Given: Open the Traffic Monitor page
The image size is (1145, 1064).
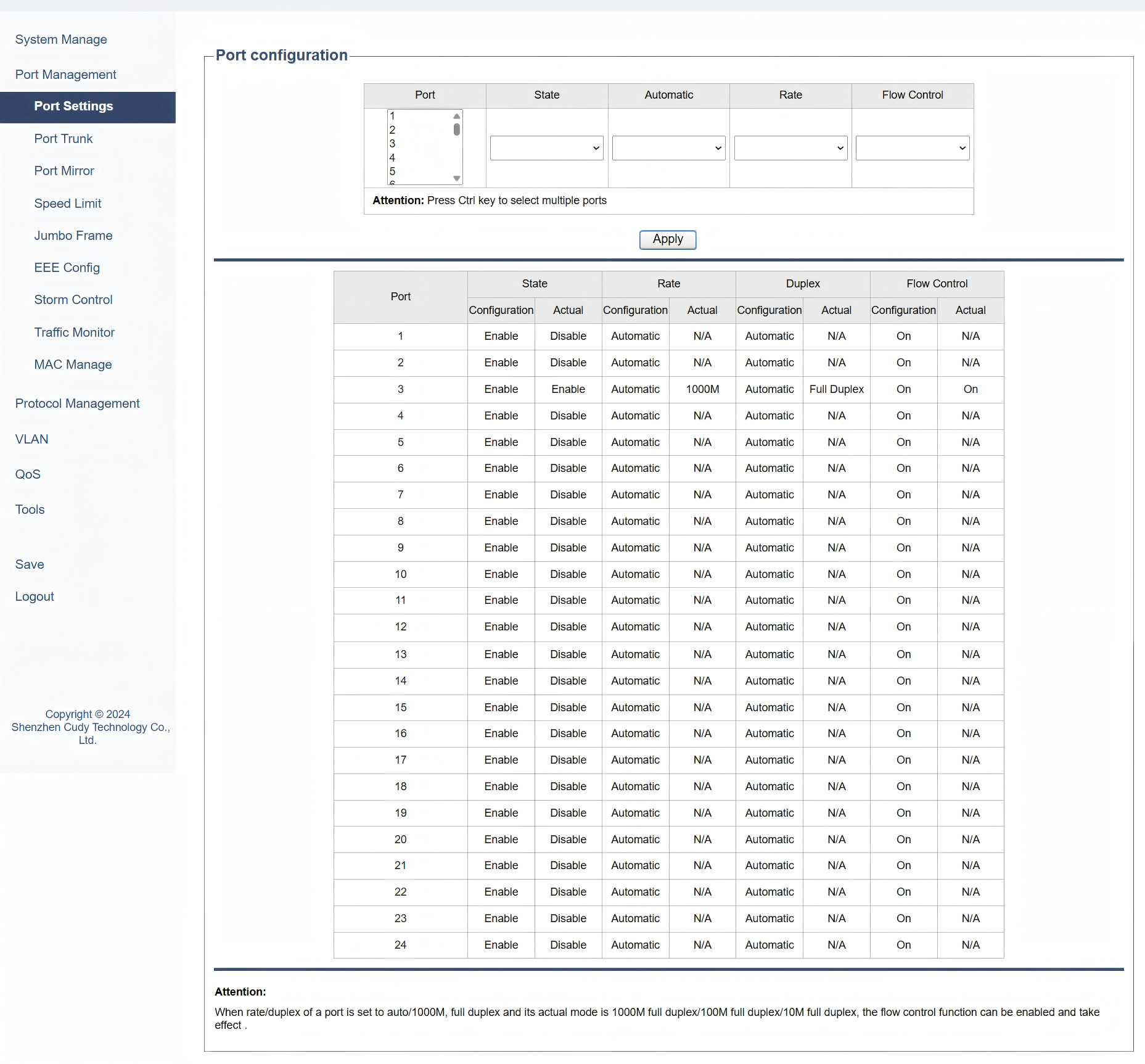Looking at the screenshot, I should (x=75, y=332).
